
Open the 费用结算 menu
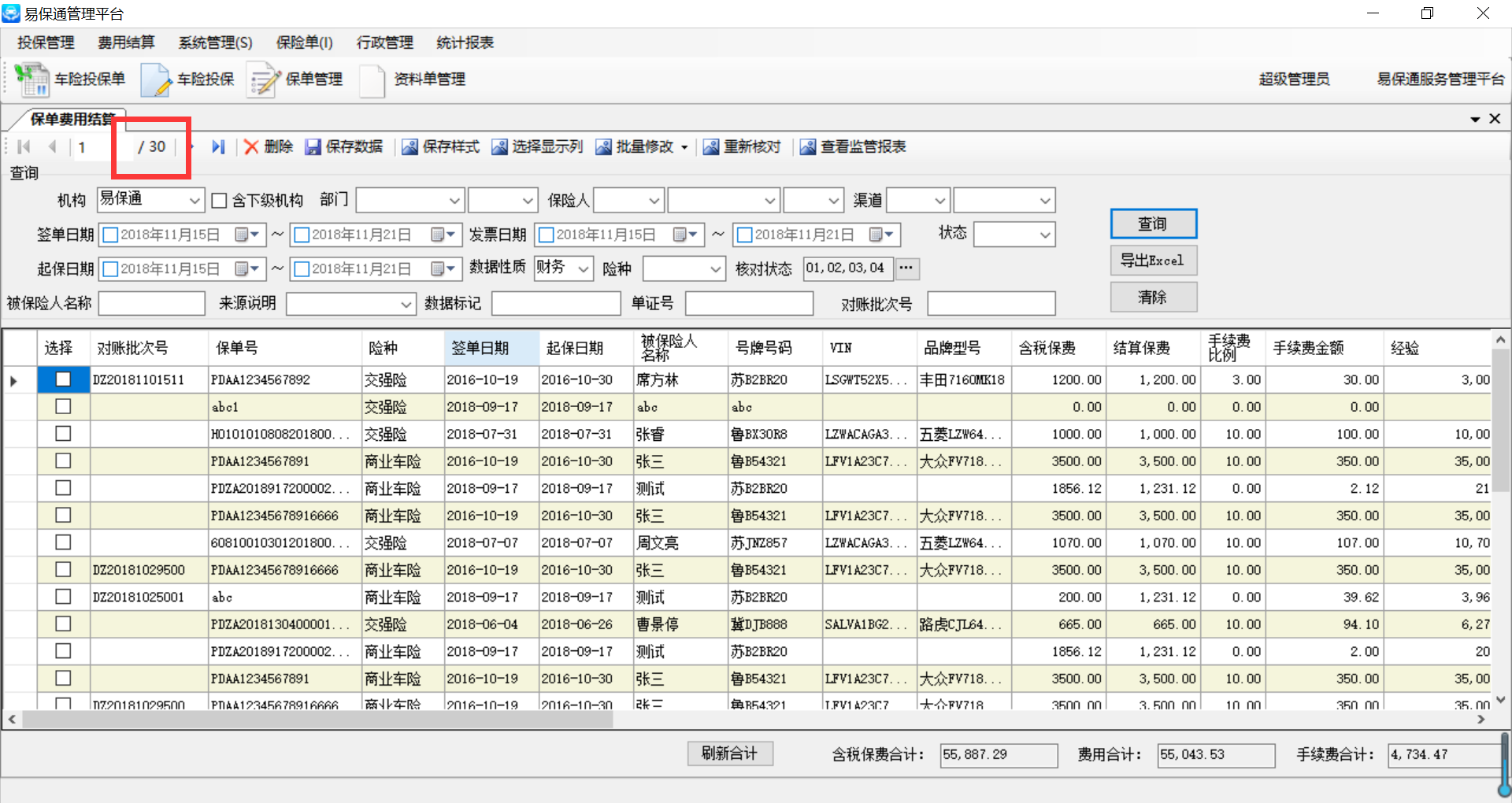click(126, 43)
